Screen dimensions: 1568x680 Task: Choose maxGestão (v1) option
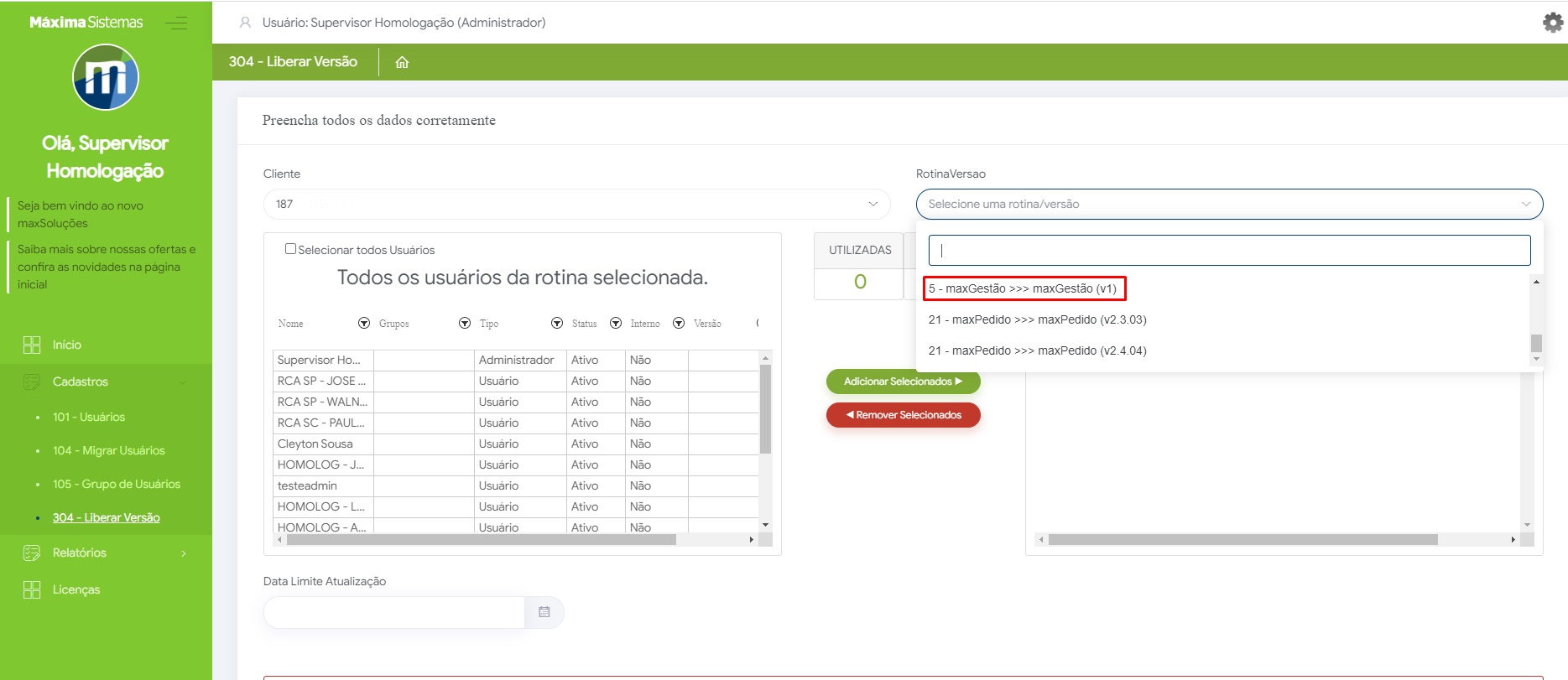(x=1023, y=288)
